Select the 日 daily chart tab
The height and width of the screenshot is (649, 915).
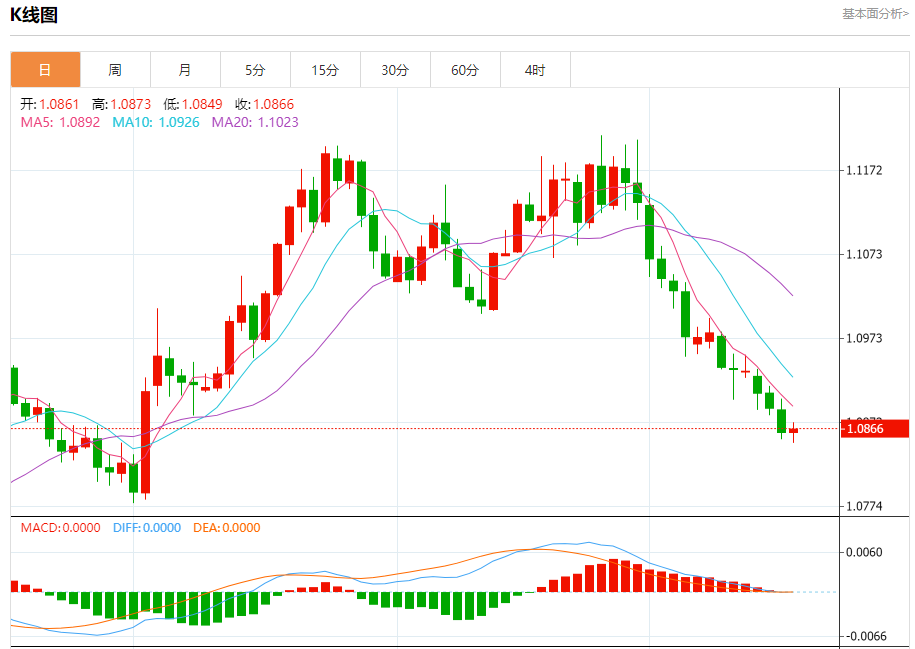tap(46, 70)
